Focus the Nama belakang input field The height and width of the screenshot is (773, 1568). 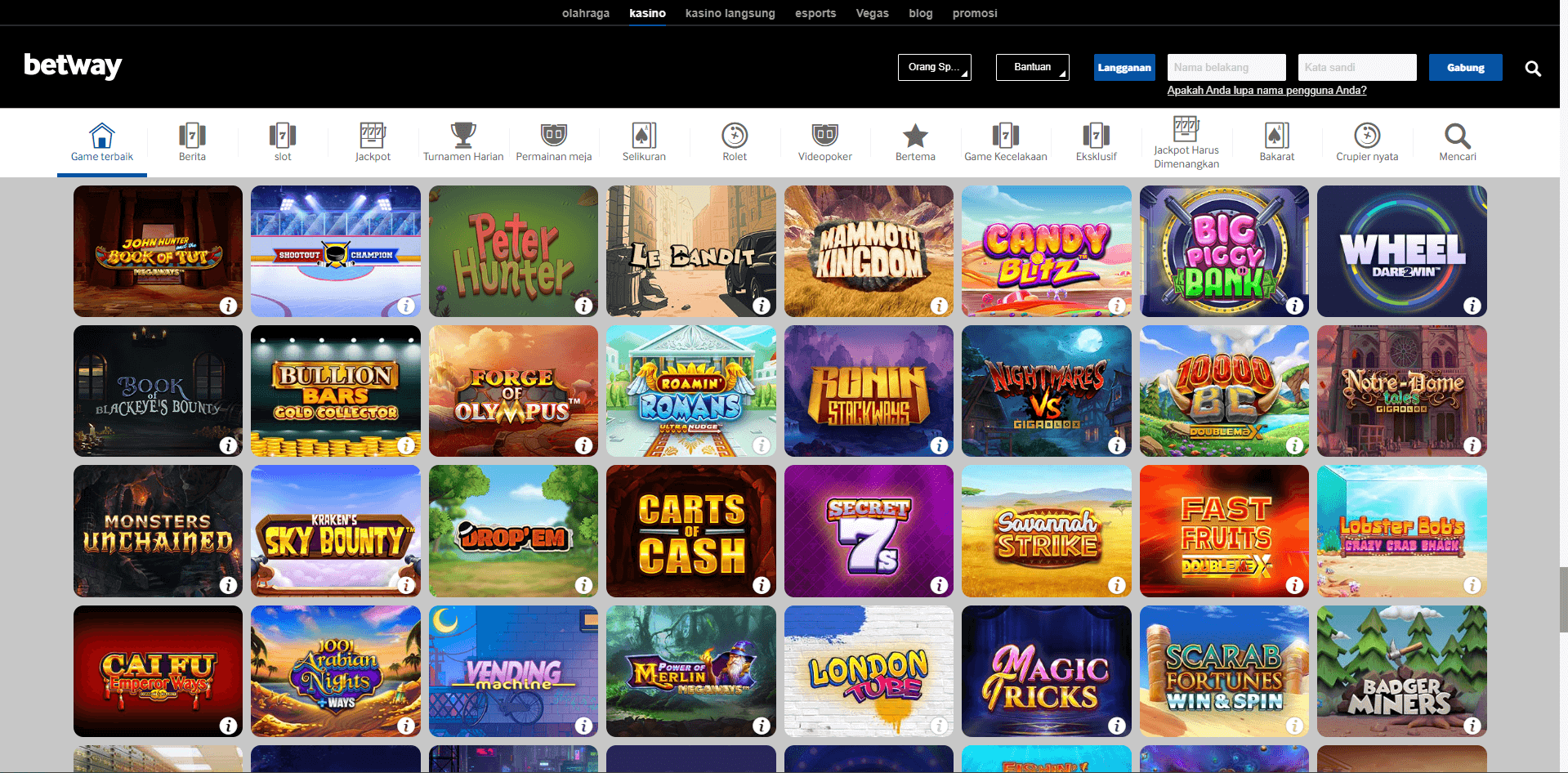point(1226,68)
